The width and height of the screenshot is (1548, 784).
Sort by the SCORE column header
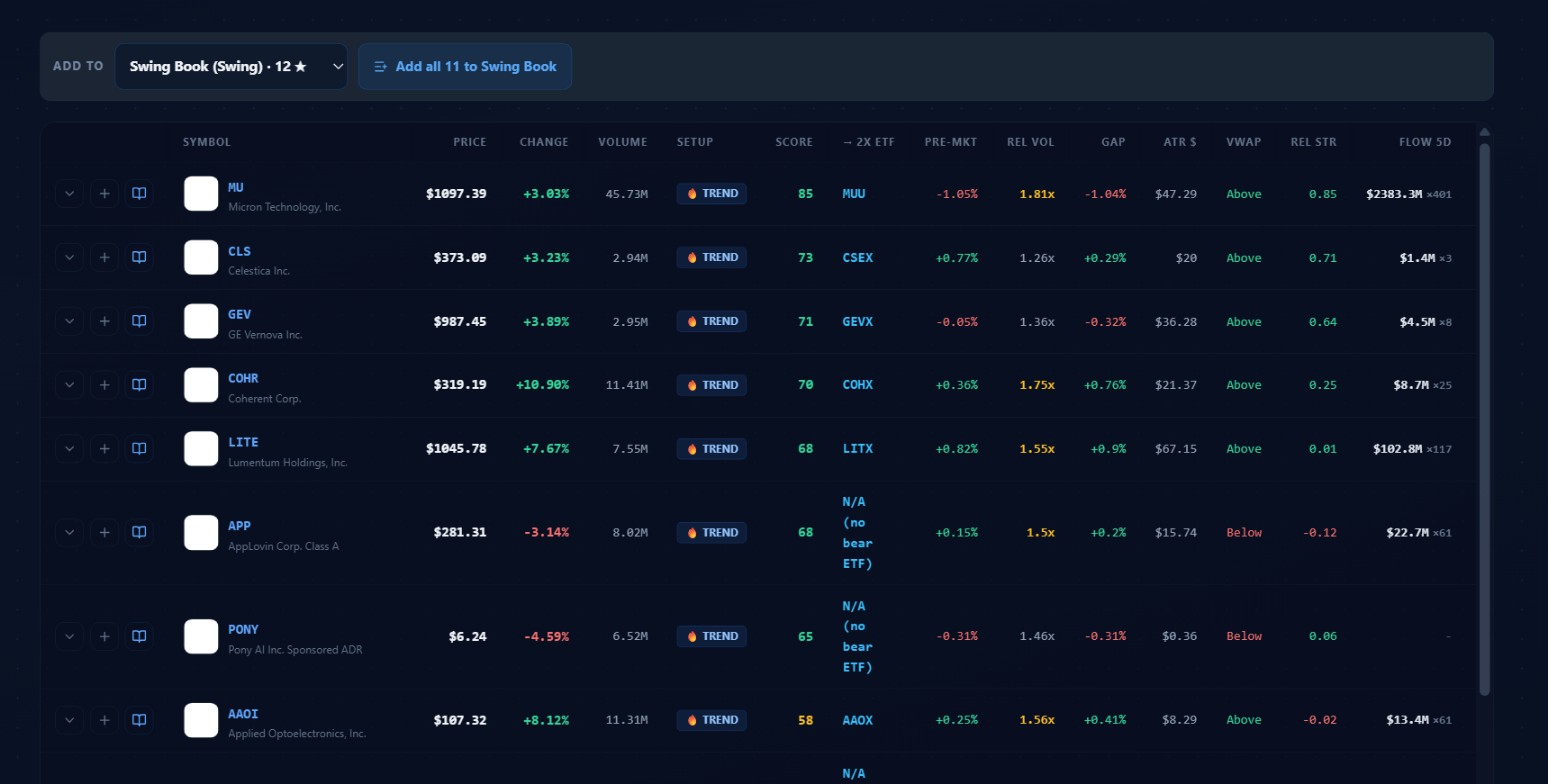pos(794,142)
